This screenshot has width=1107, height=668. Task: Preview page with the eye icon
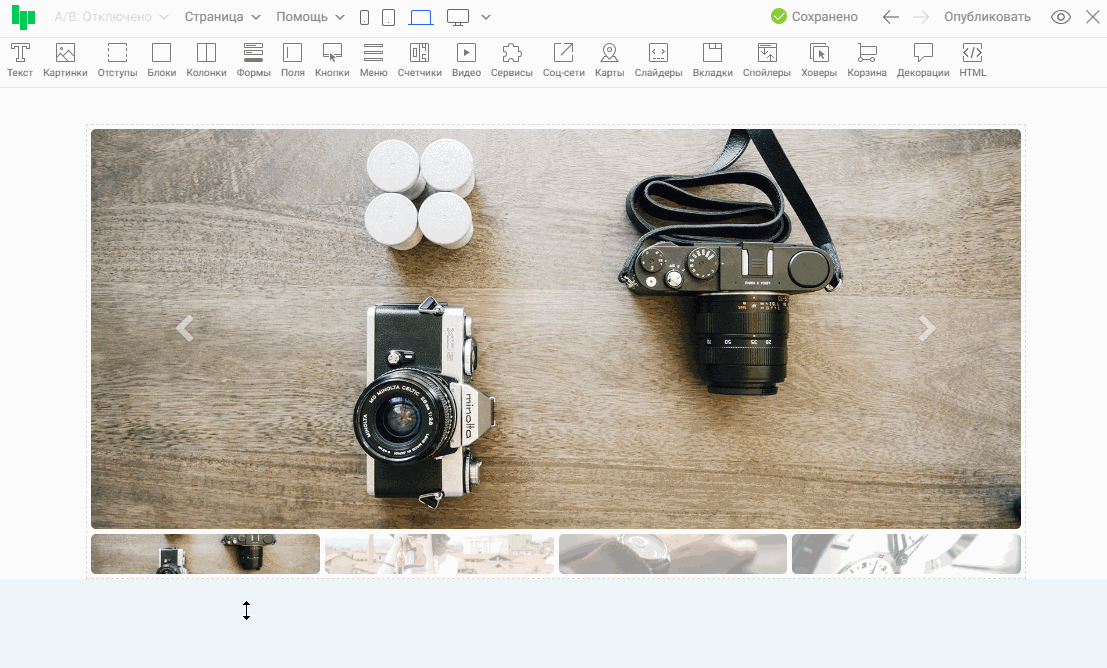(1061, 17)
